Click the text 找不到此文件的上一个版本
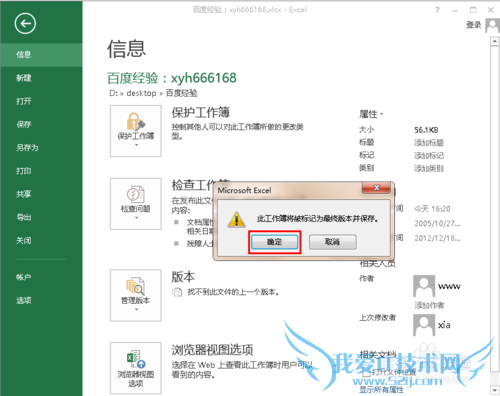The height and width of the screenshot is (396, 500). click(233, 292)
